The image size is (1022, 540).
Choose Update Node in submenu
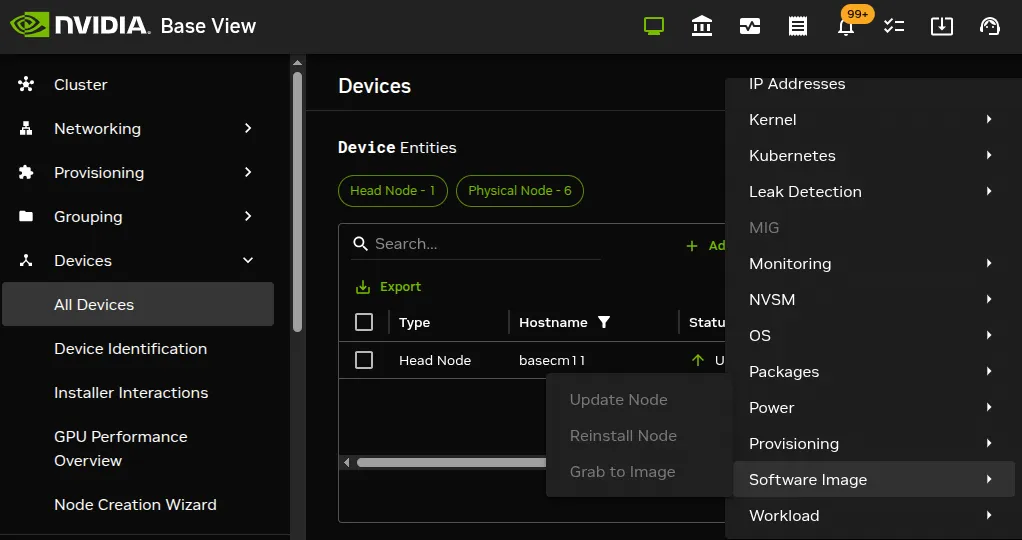[x=639, y=400]
